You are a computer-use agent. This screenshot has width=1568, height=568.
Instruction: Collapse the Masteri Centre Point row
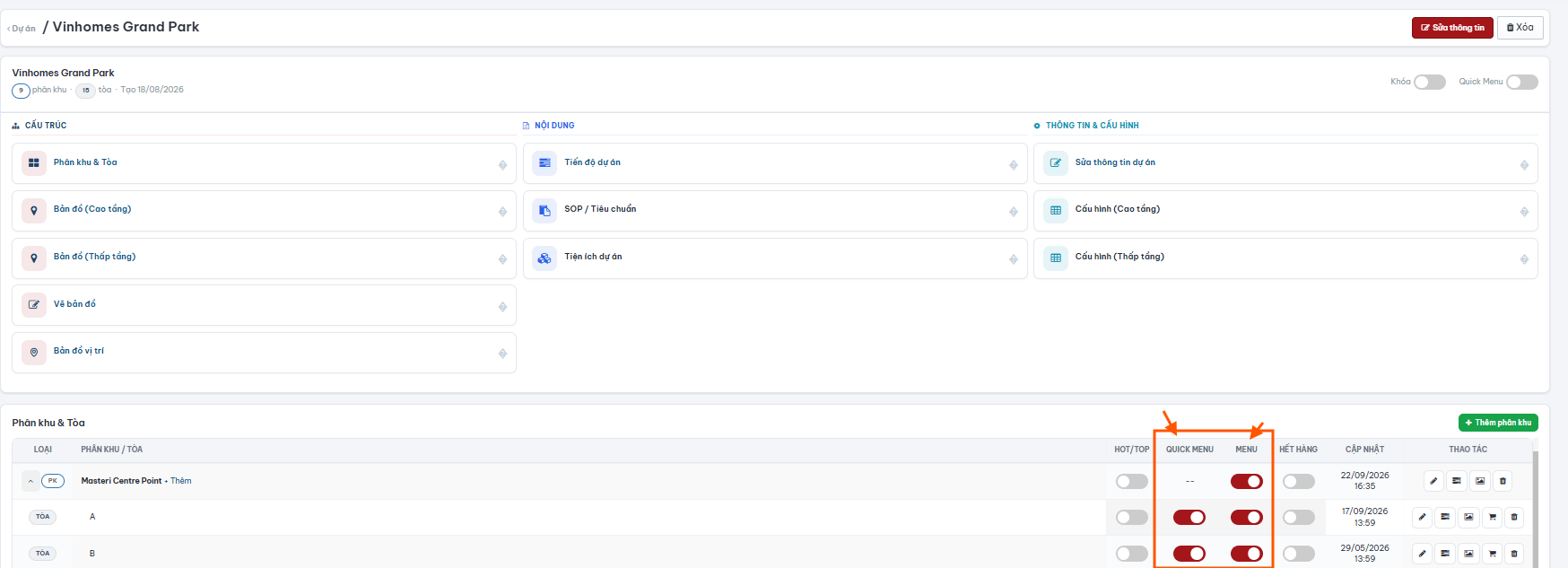coord(30,481)
